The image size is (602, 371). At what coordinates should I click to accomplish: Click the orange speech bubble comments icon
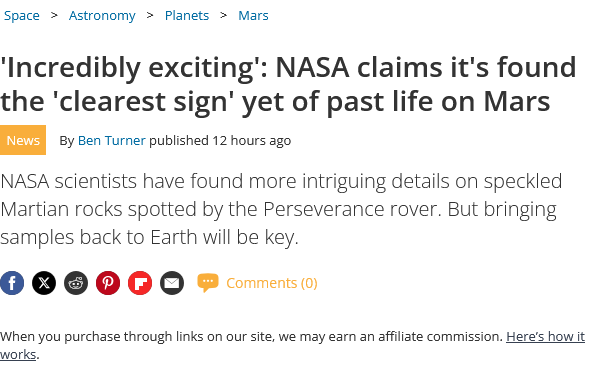pos(208,283)
